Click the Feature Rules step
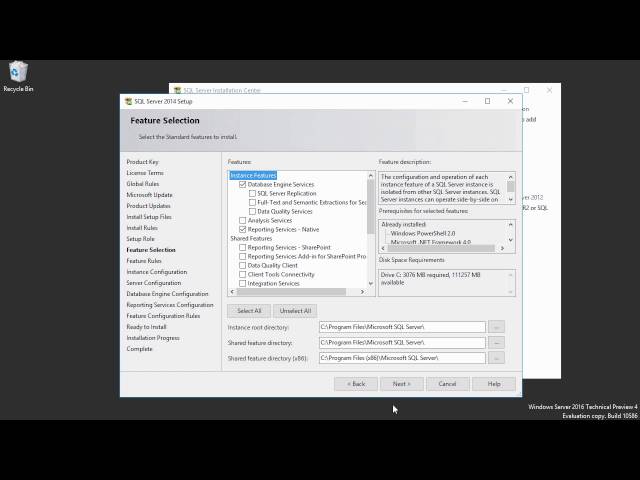Image resolution: width=640 pixels, height=480 pixels. (x=144, y=261)
